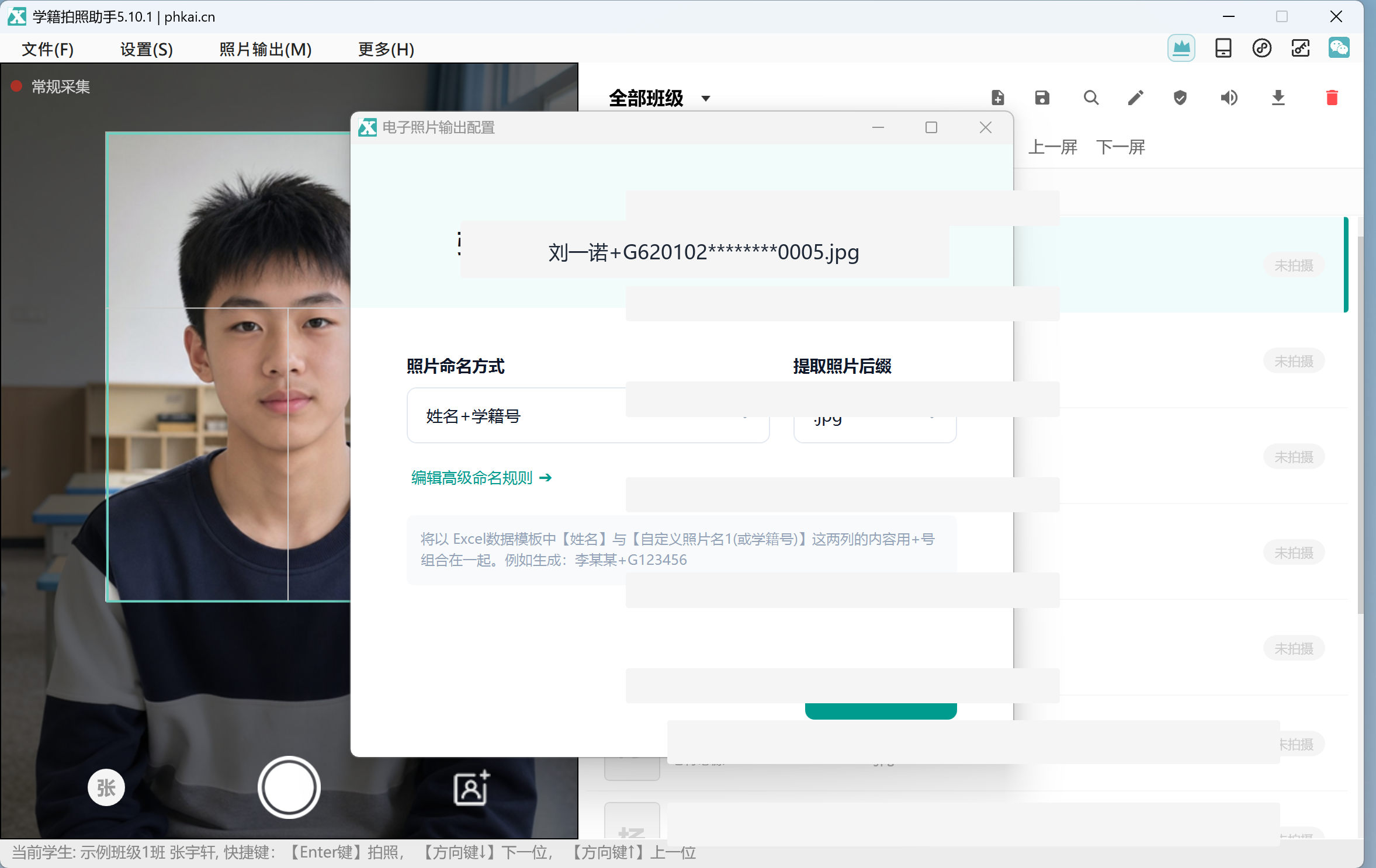Click the 学籍拍照助手 app logo icon
The width and height of the screenshot is (1376, 868).
(16, 16)
